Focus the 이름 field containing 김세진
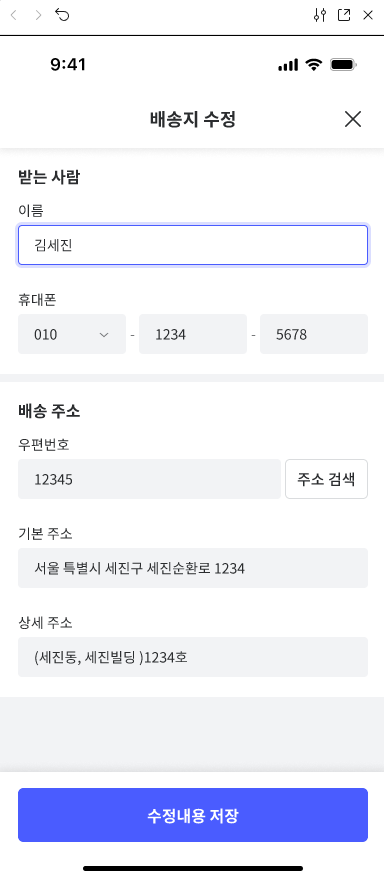Viewport: 384px width, 875px height. 193,245
